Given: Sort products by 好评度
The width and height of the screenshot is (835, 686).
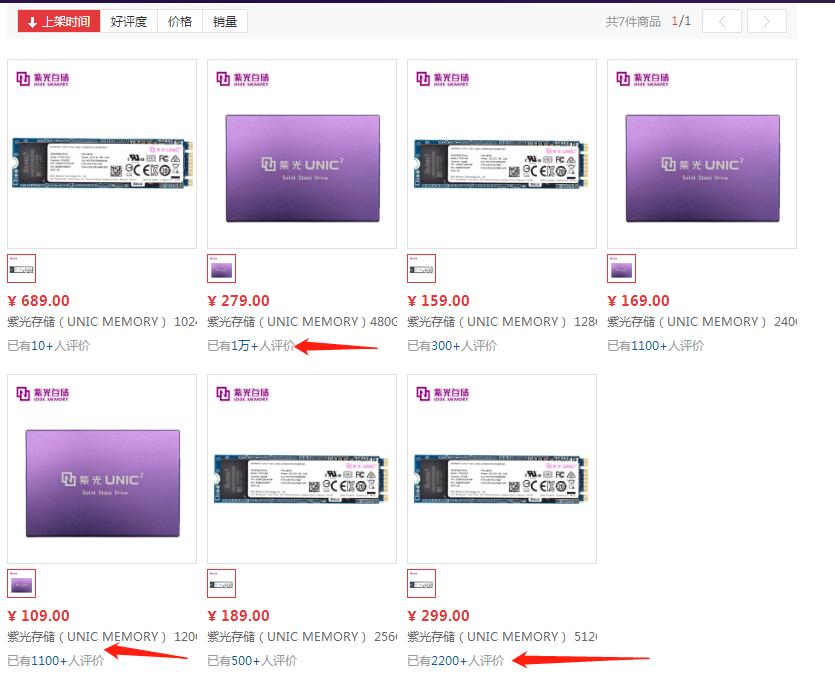Looking at the screenshot, I should pyautogui.click(x=128, y=22).
